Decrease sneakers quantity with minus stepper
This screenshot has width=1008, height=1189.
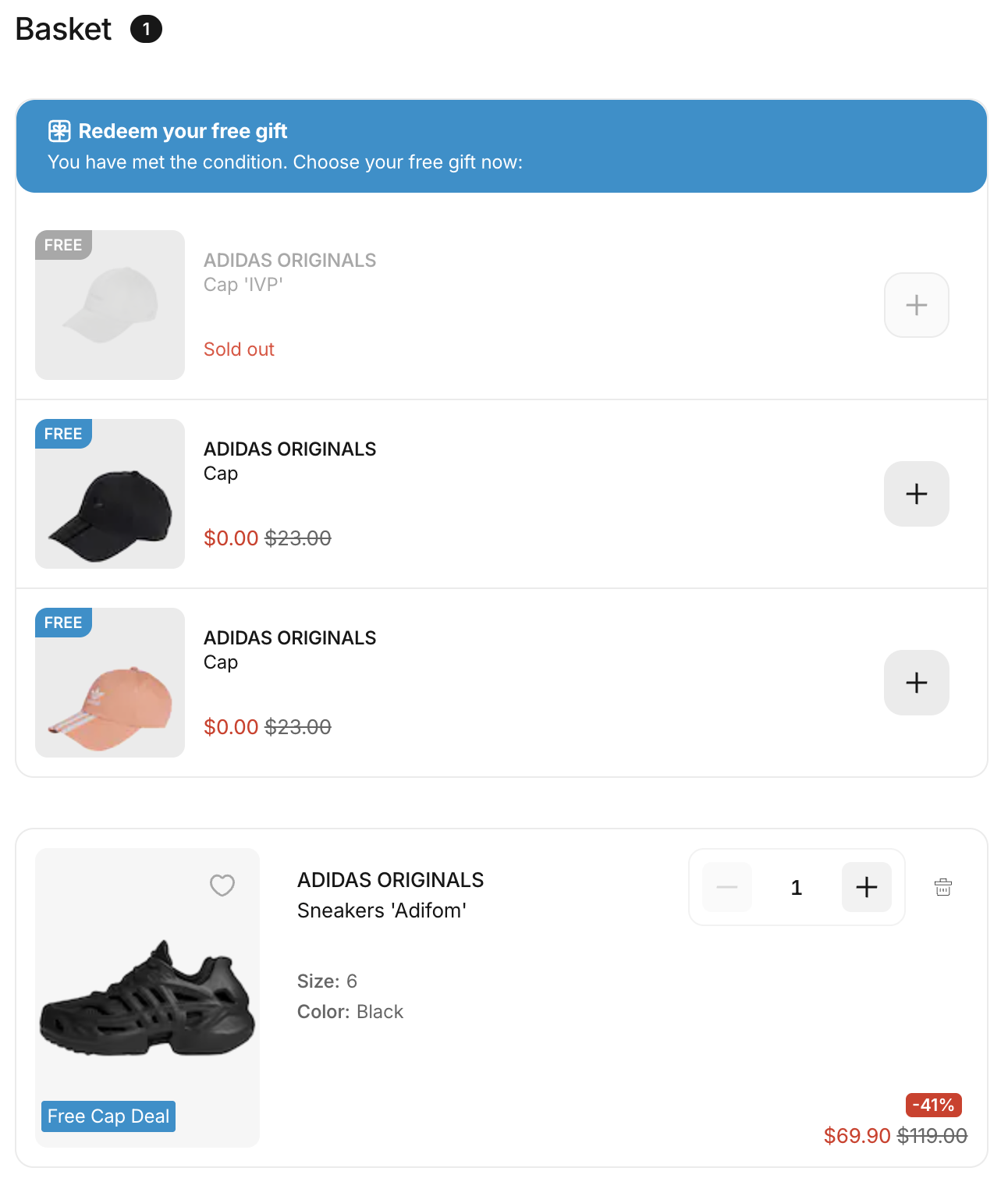pos(727,887)
